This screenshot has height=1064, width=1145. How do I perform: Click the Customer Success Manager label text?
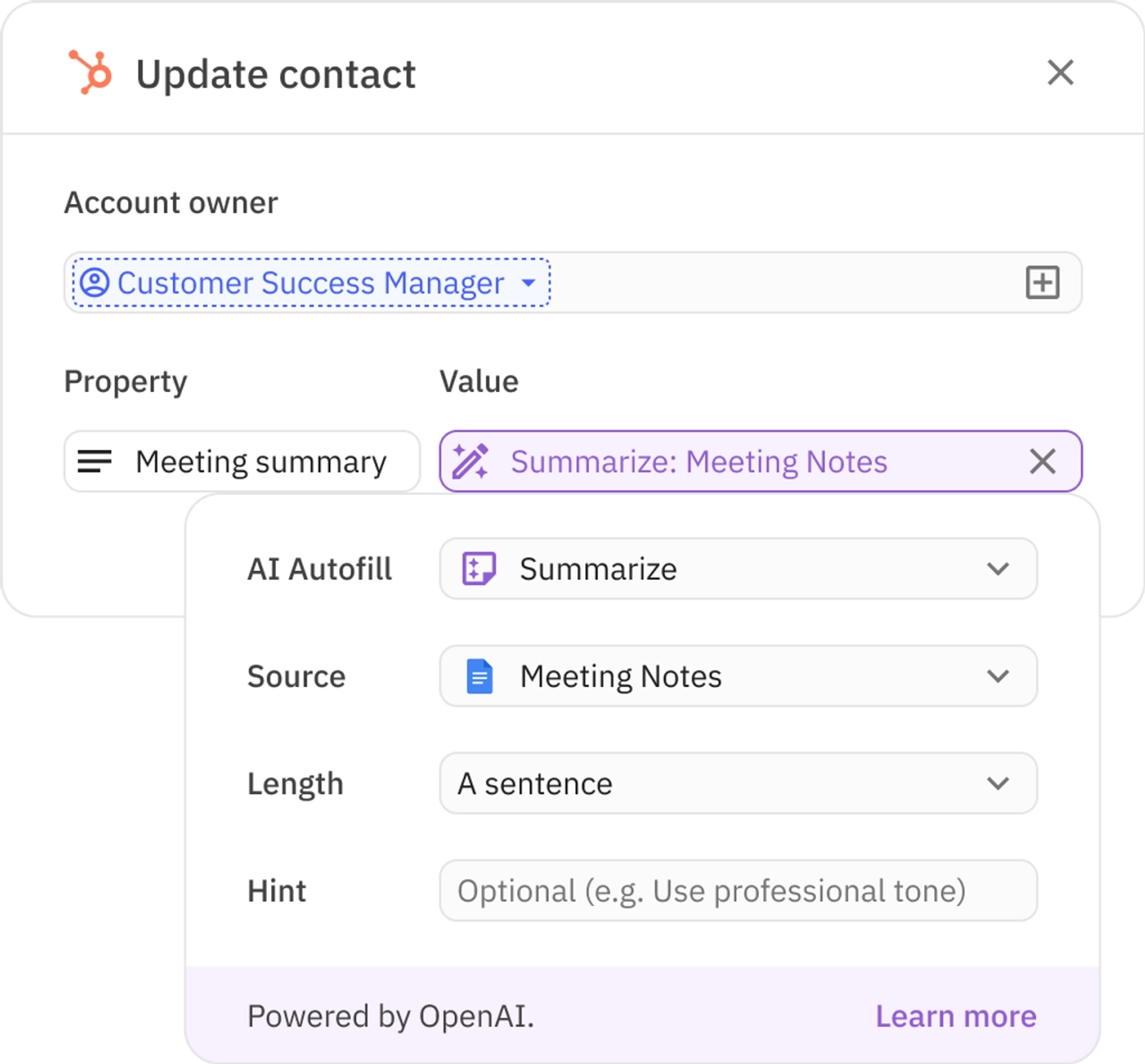(x=311, y=283)
